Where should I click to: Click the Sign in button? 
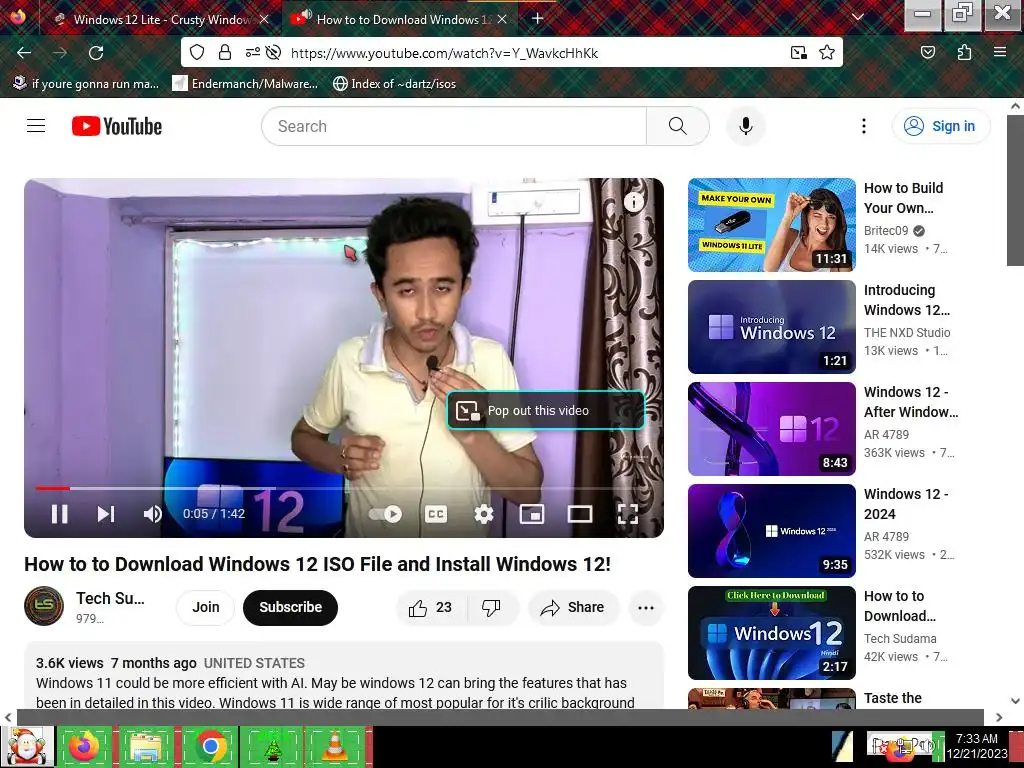point(941,126)
